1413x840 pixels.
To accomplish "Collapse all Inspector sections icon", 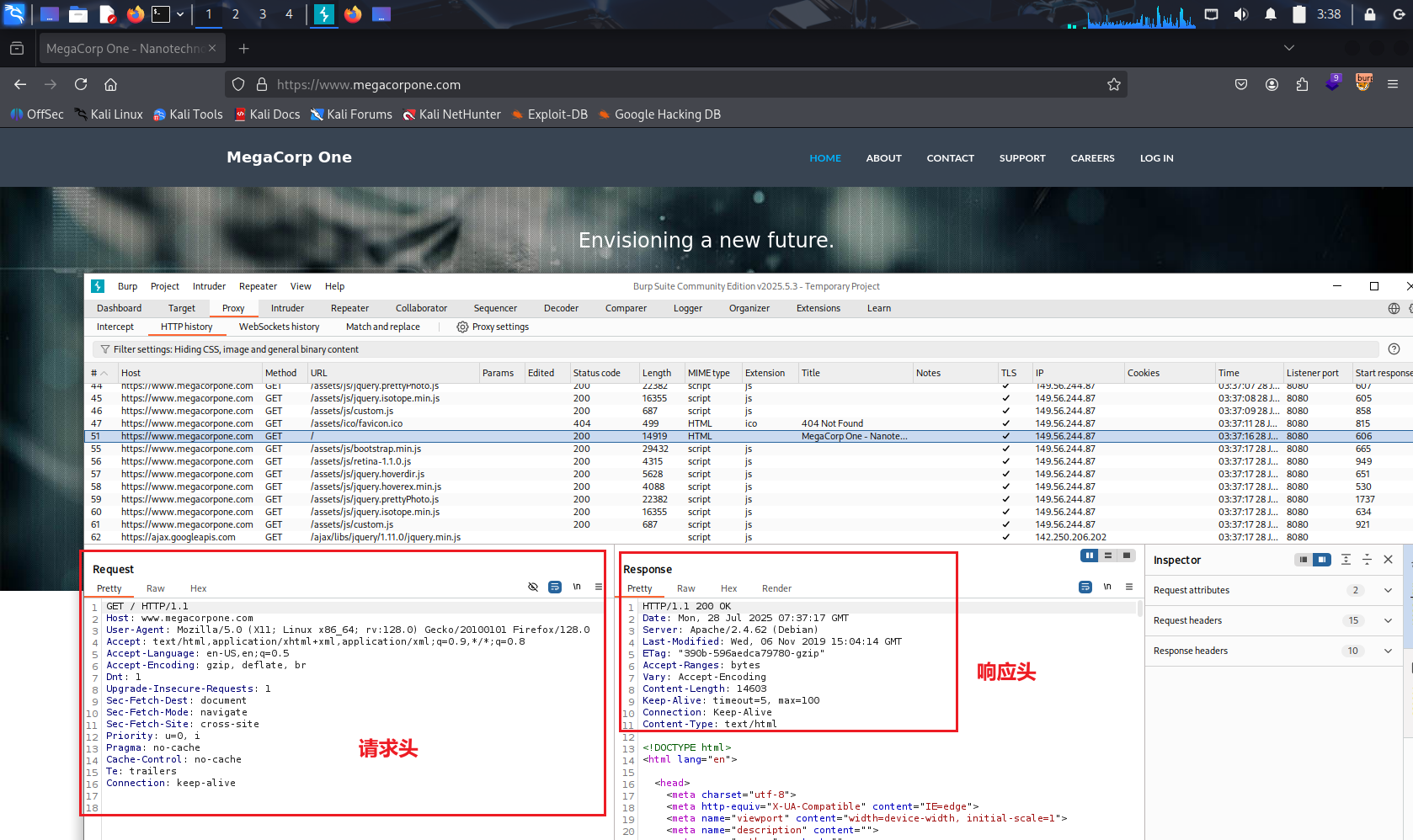I will (x=1367, y=560).
